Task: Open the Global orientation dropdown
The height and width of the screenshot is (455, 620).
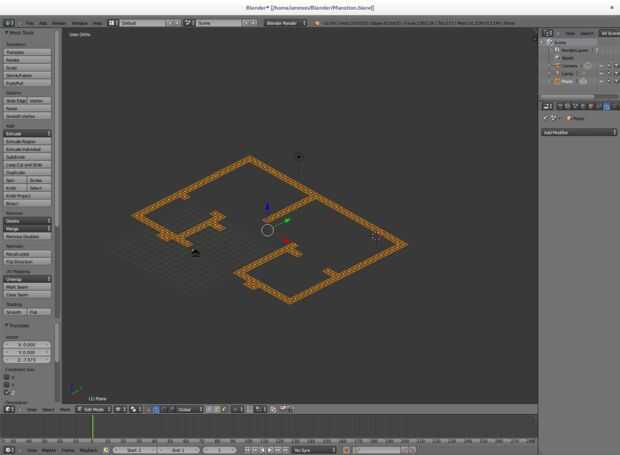Action: pos(189,409)
